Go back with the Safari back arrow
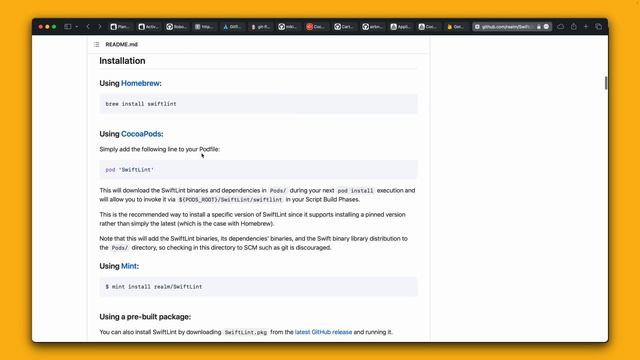This screenshot has height=360, width=640. [88, 27]
